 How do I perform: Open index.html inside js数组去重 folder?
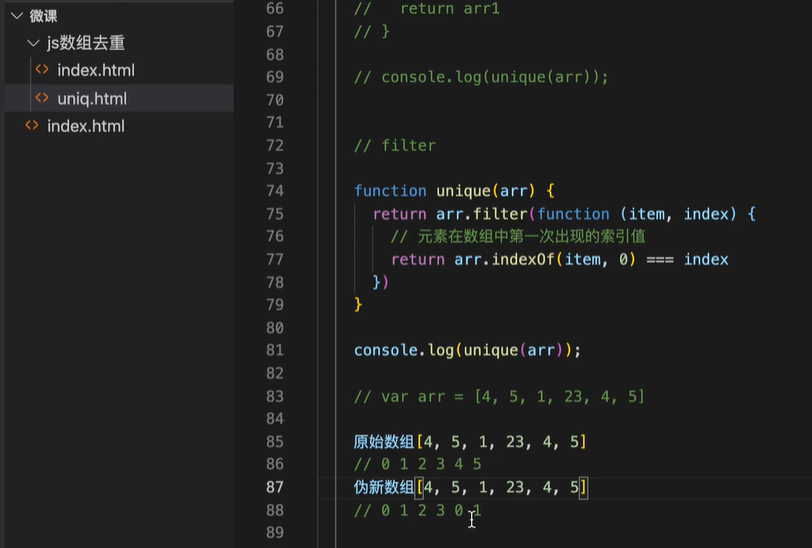[96, 70]
